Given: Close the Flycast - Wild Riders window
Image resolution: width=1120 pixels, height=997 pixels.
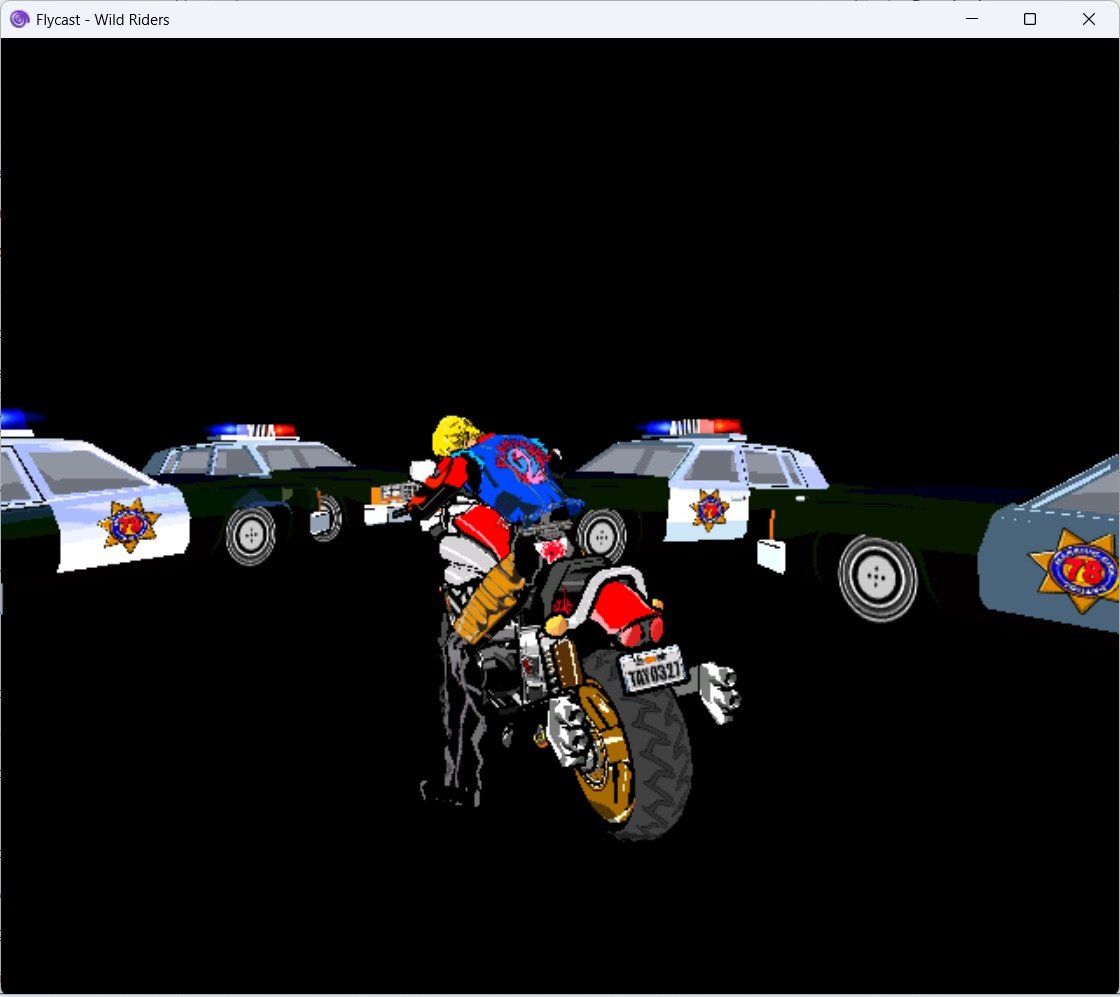Looking at the screenshot, I should (1089, 19).
